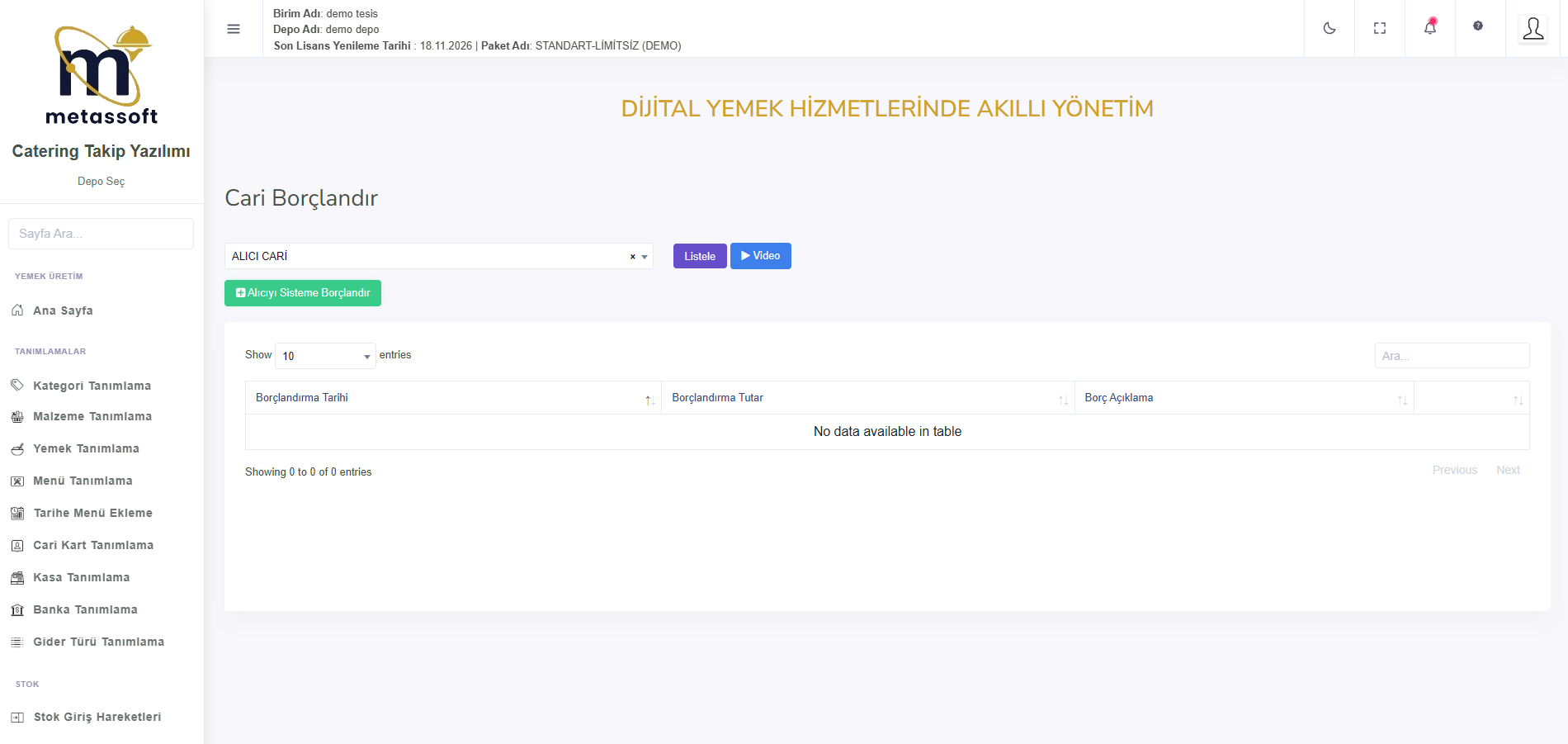Enter fullscreen mode via the top bar icon

1379,28
